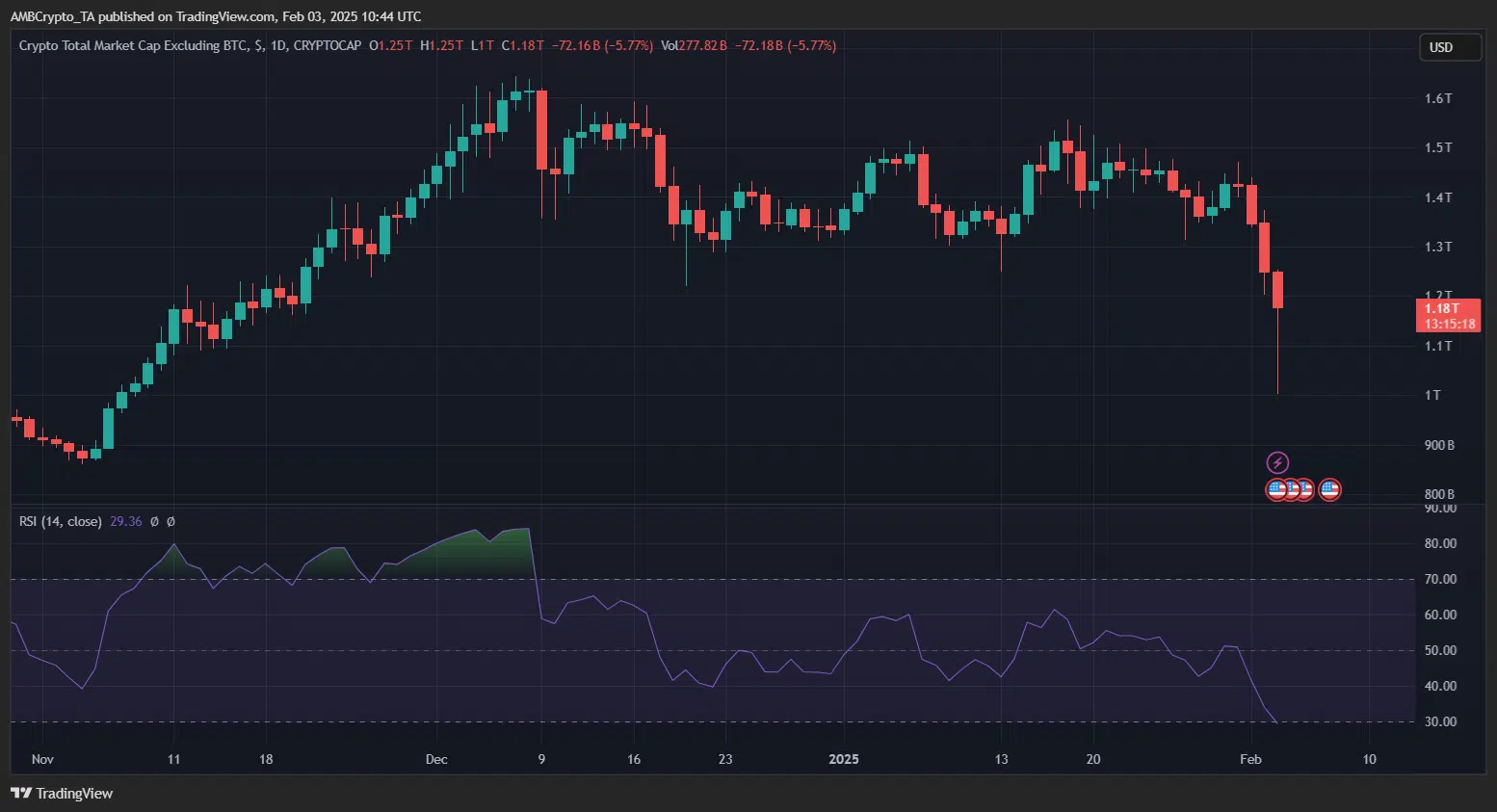1497x812 pixels.
Task: Click the 70.00 RSI axis label
Action: tap(1441, 579)
